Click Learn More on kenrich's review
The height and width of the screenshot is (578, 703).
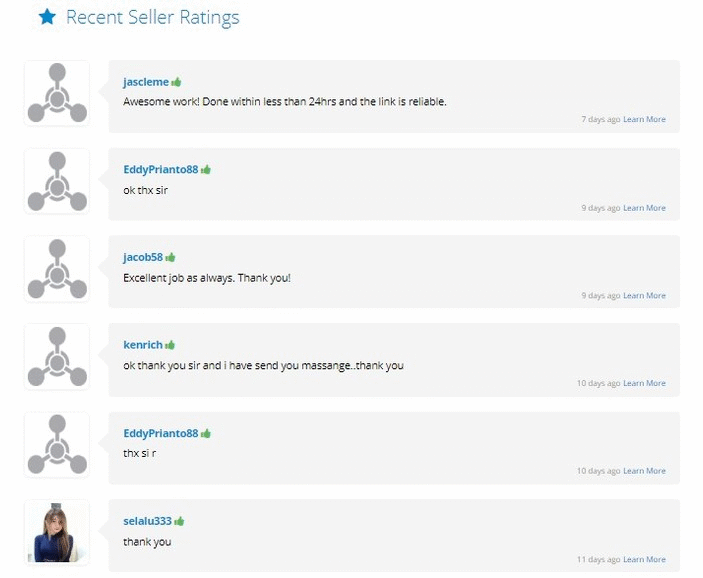644,383
